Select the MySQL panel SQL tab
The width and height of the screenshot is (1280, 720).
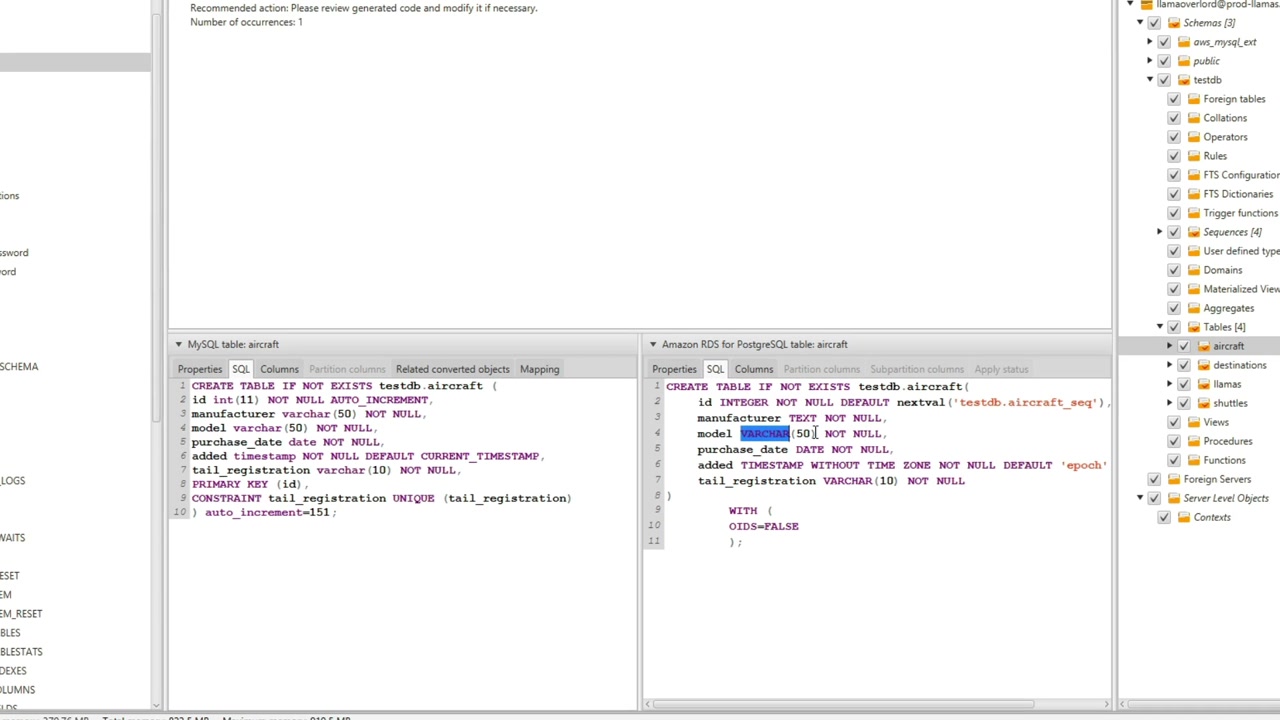[x=241, y=369]
